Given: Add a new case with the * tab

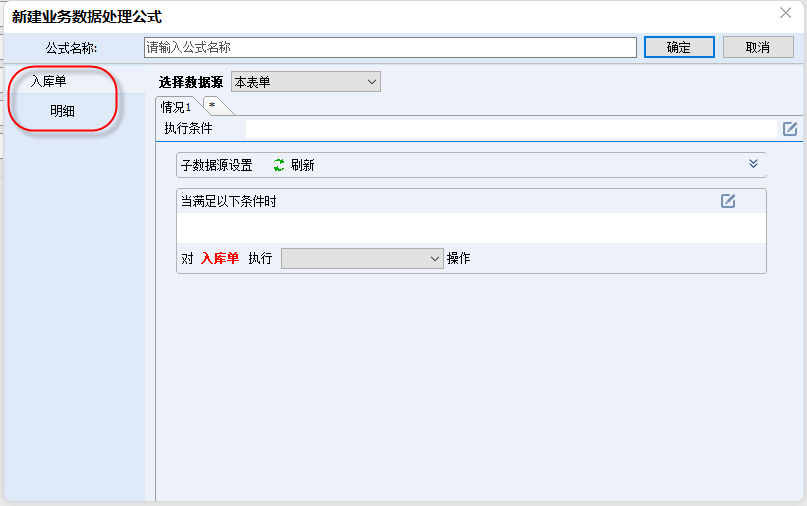Looking at the screenshot, I should point(214,106).
